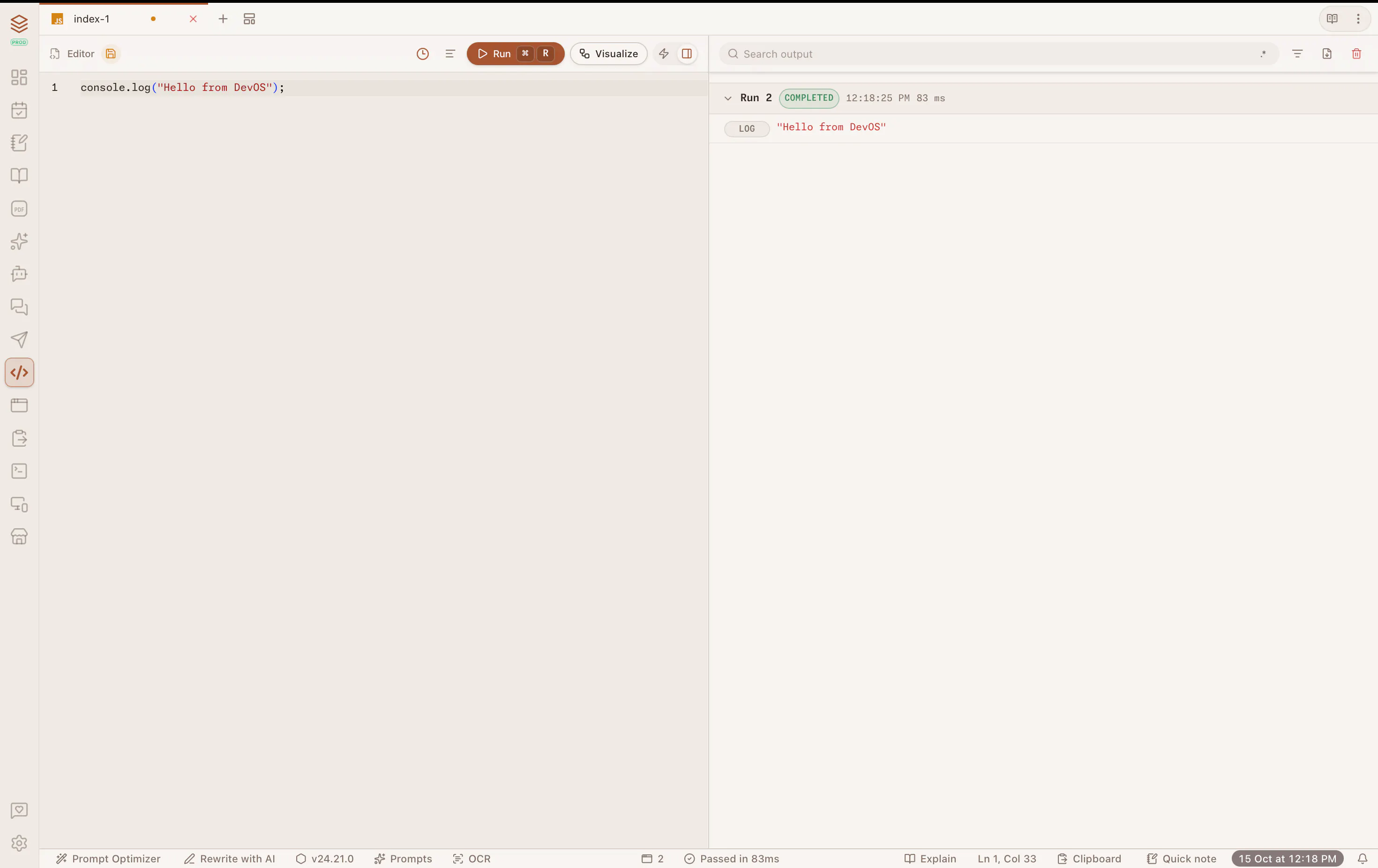
Task: Click the format code lines icon
Action: point(450,54)
